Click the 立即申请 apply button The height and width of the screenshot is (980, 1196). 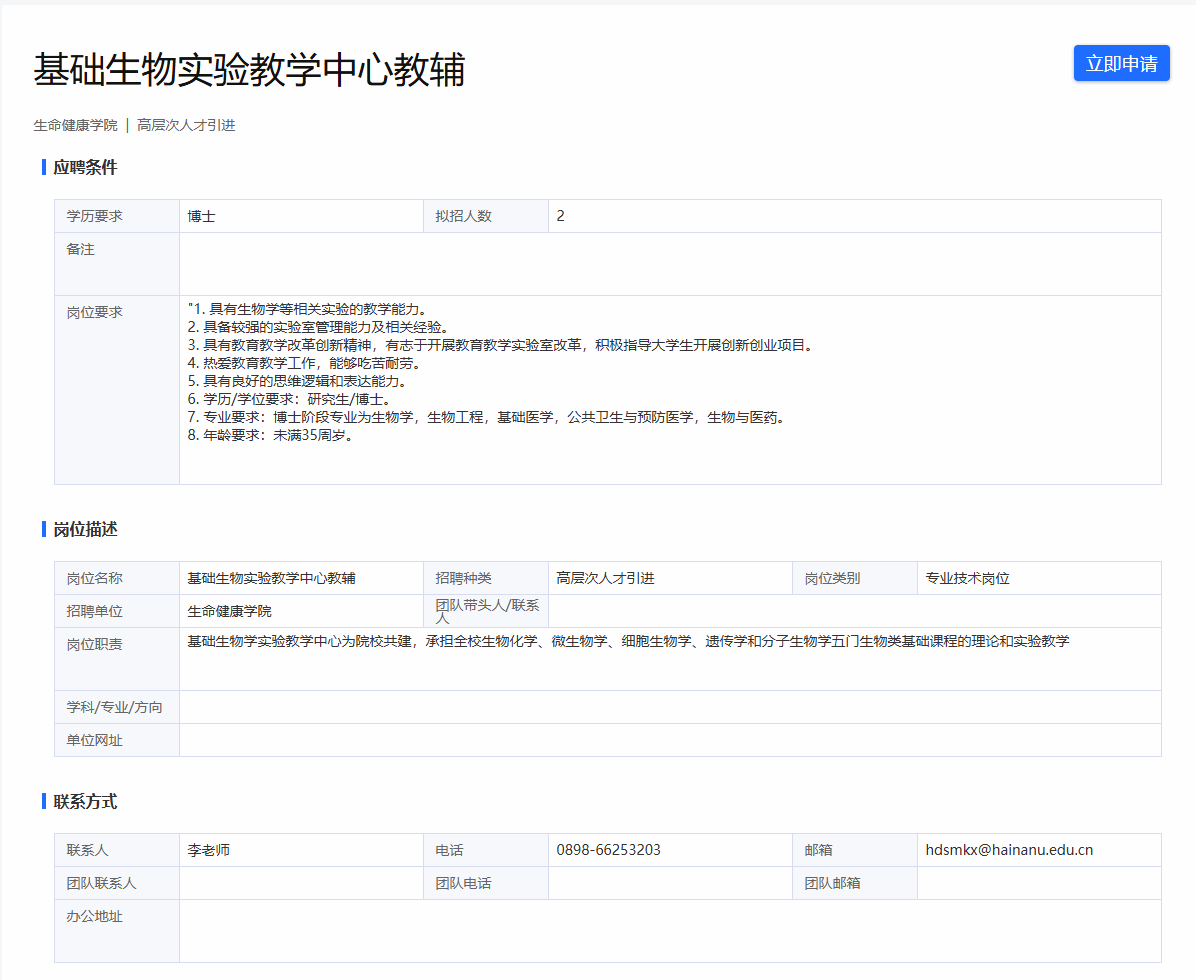coord(1121,64)
